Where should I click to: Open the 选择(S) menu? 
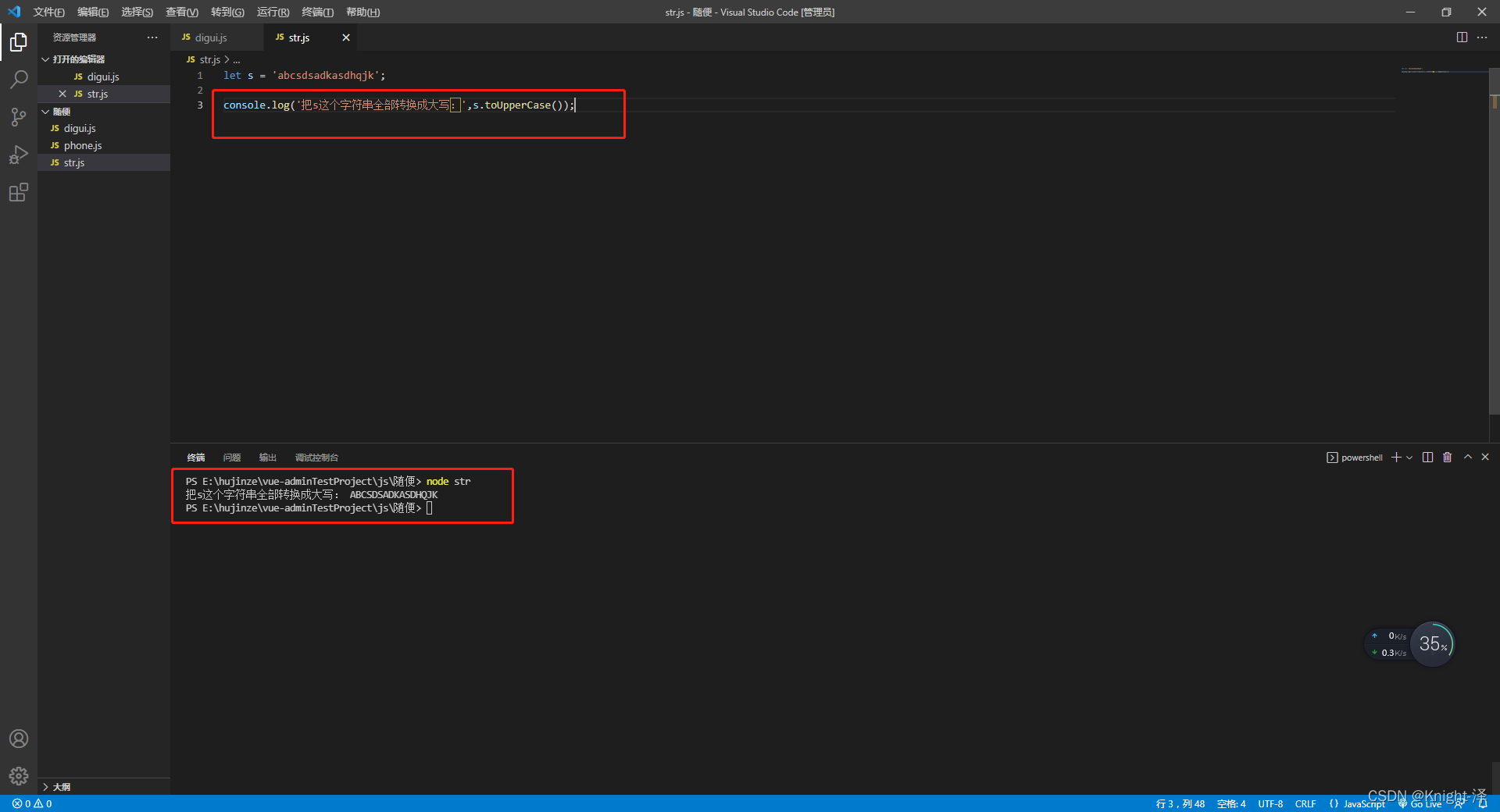point(137,12)
